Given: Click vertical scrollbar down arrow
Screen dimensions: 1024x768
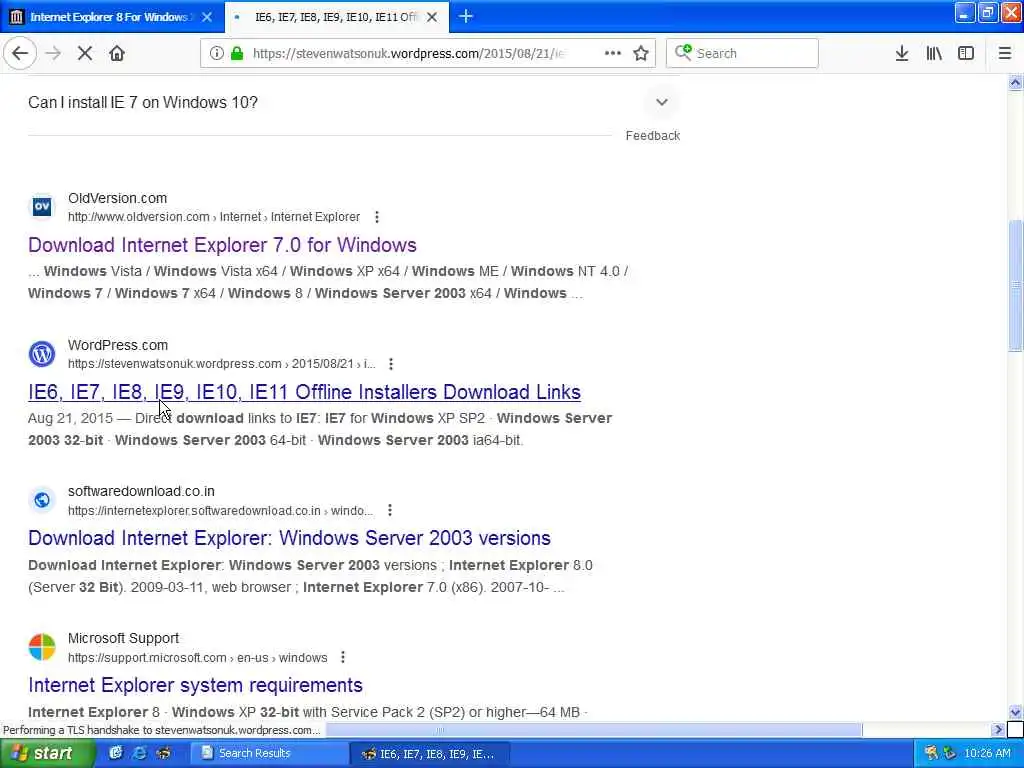Looking at the screenshot, I should point(1015,712).
